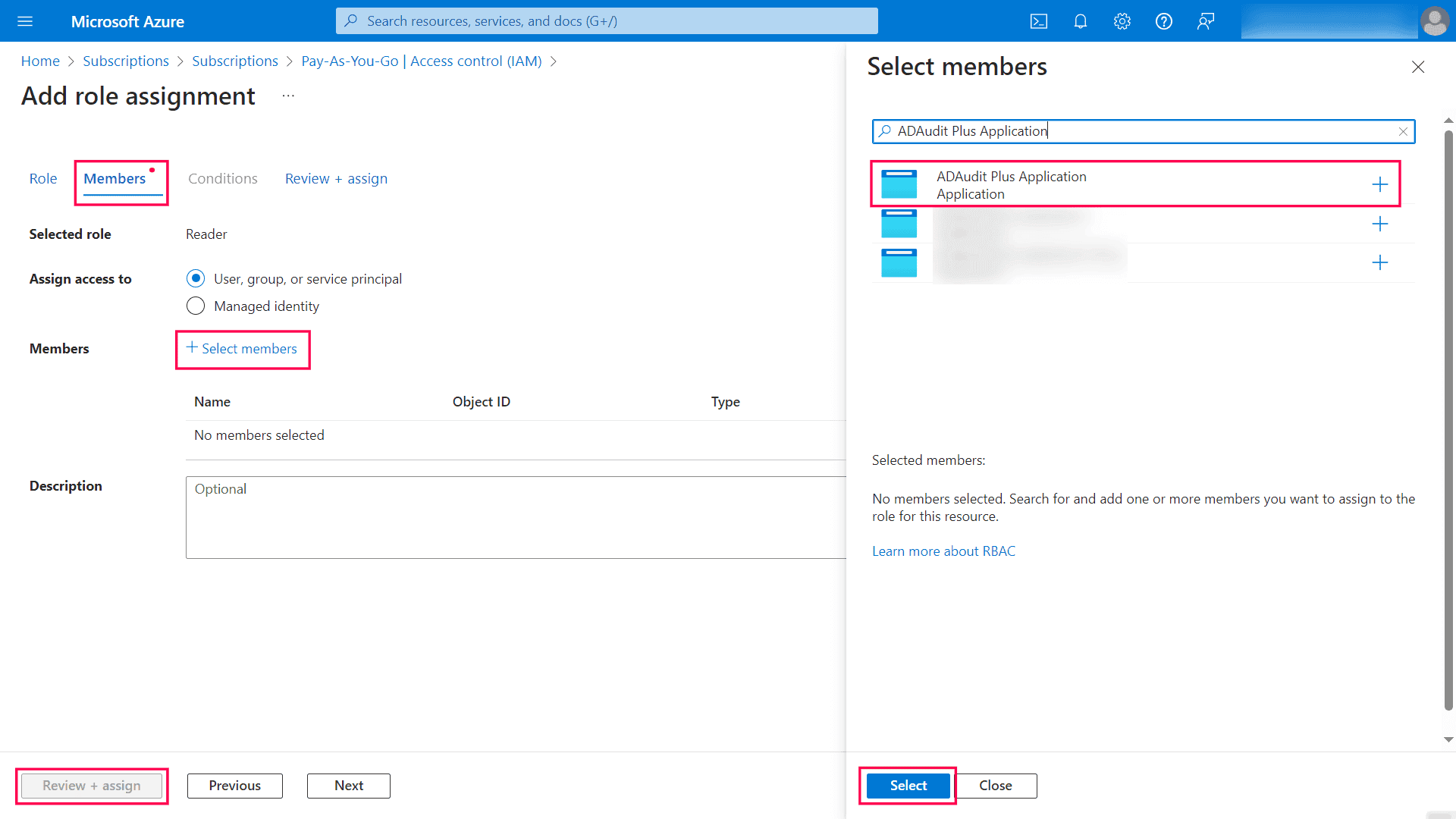
Task: Add ADAudit Plus Application using plus icon
Action: click(x=1379, y=184)
